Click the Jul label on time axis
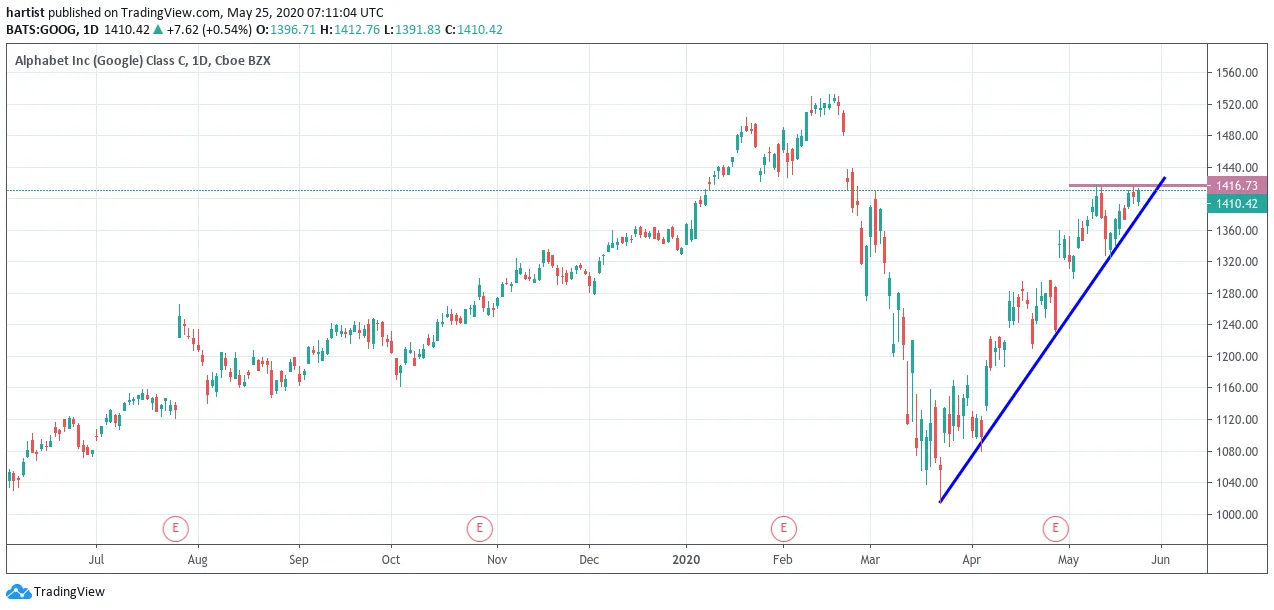Screen dimensions: 1274x610 97,559
